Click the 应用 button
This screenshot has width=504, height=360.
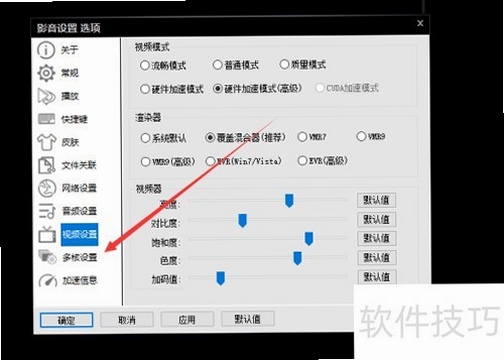[187, 319]
